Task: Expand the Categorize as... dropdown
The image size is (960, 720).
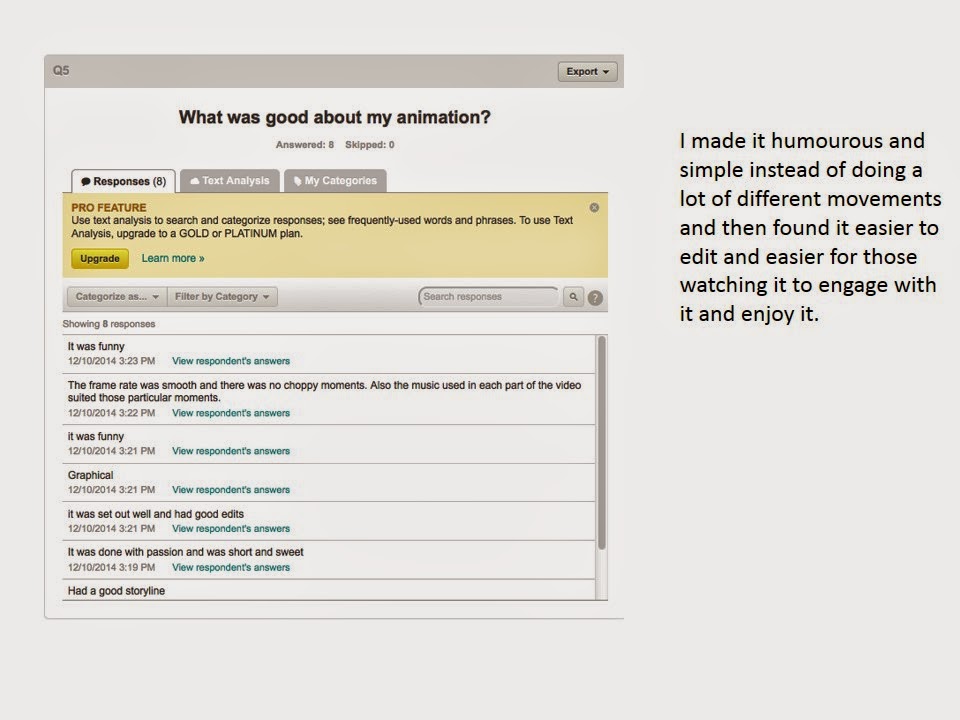Action: coord(117,296)
